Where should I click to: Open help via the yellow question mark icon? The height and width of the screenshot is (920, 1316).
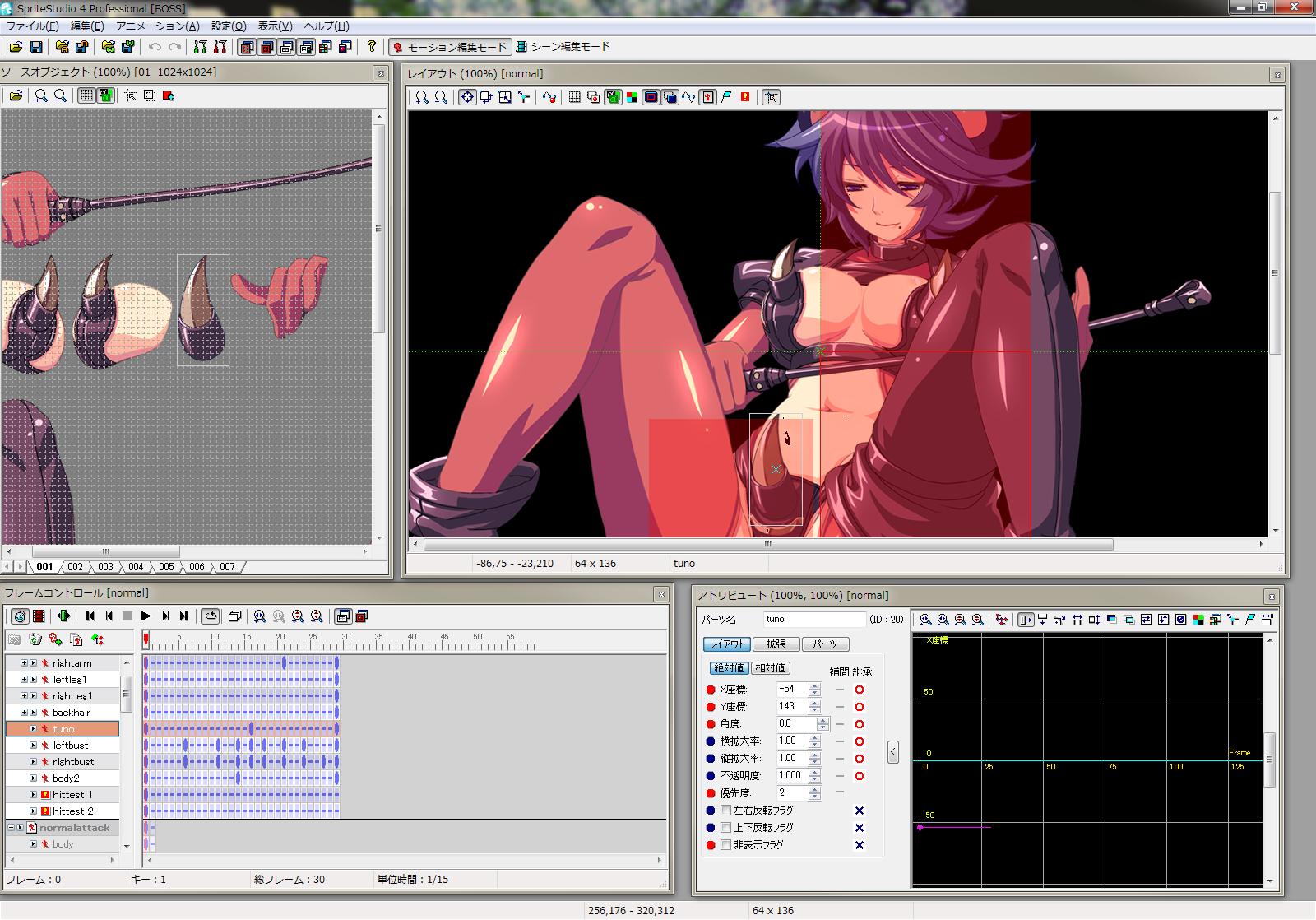point(372,47)
